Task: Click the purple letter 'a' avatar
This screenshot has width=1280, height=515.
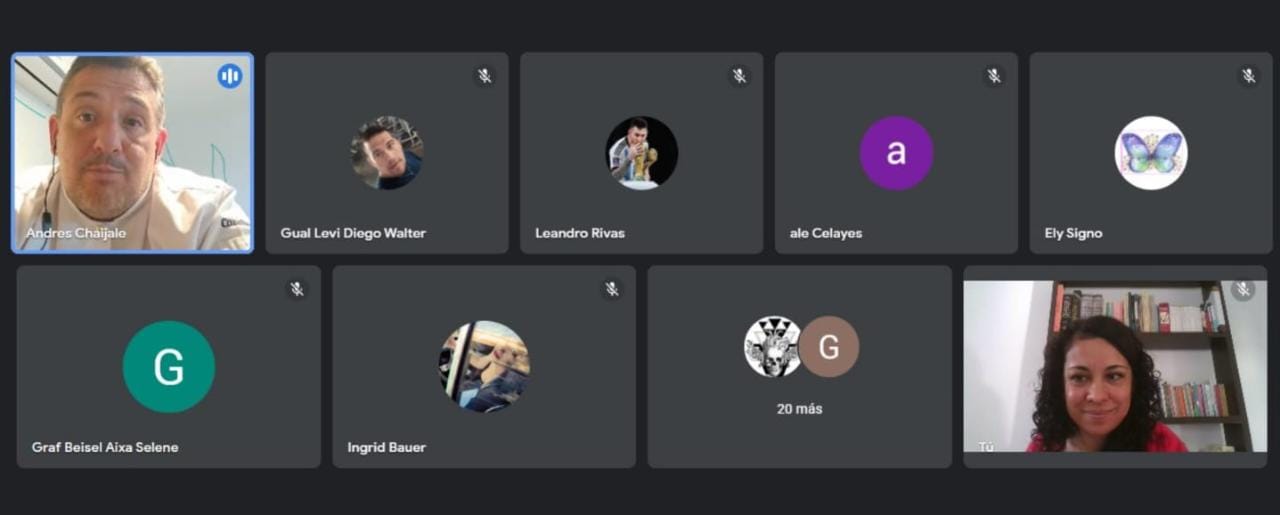Action: click(x=897, y=153)
